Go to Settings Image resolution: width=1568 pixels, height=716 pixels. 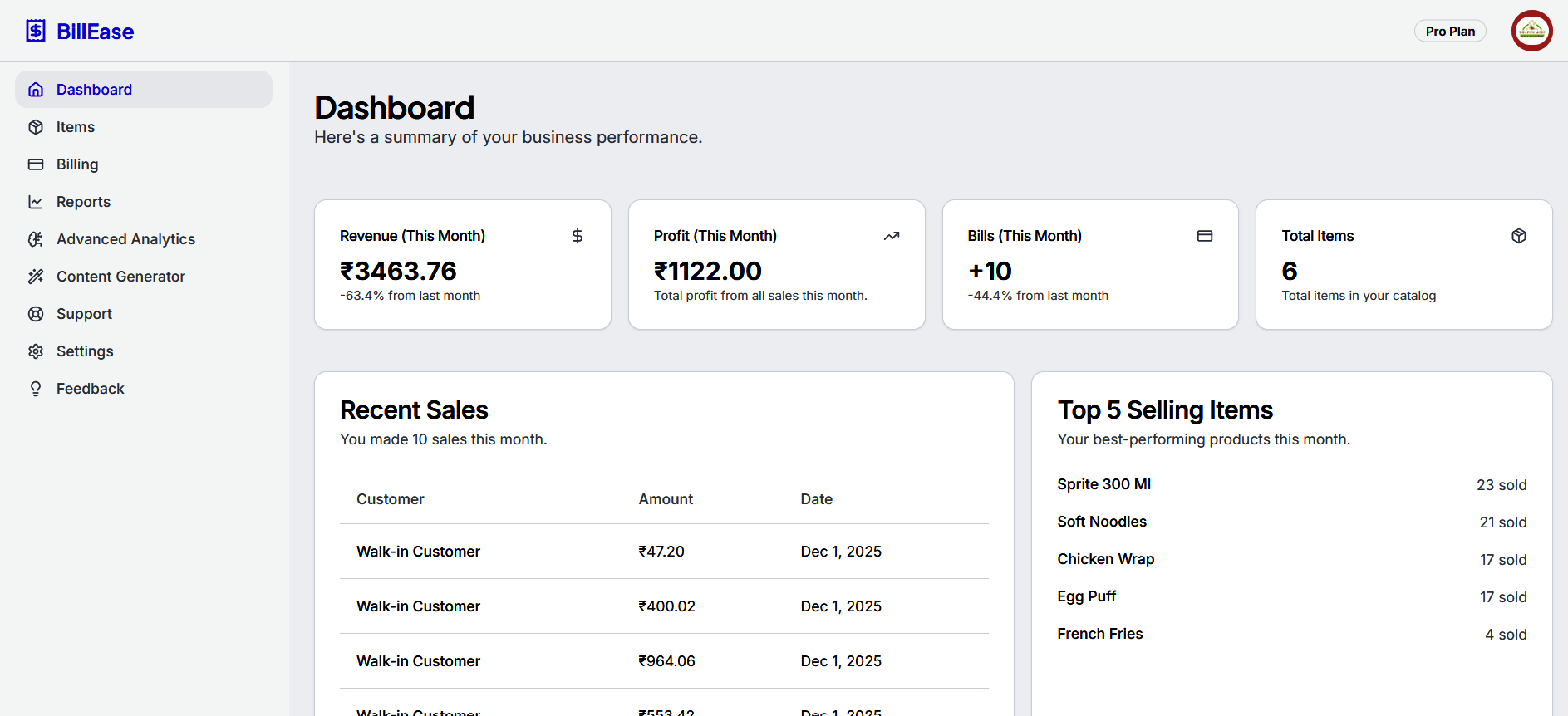pyautogui.click(x=144, y=351)
